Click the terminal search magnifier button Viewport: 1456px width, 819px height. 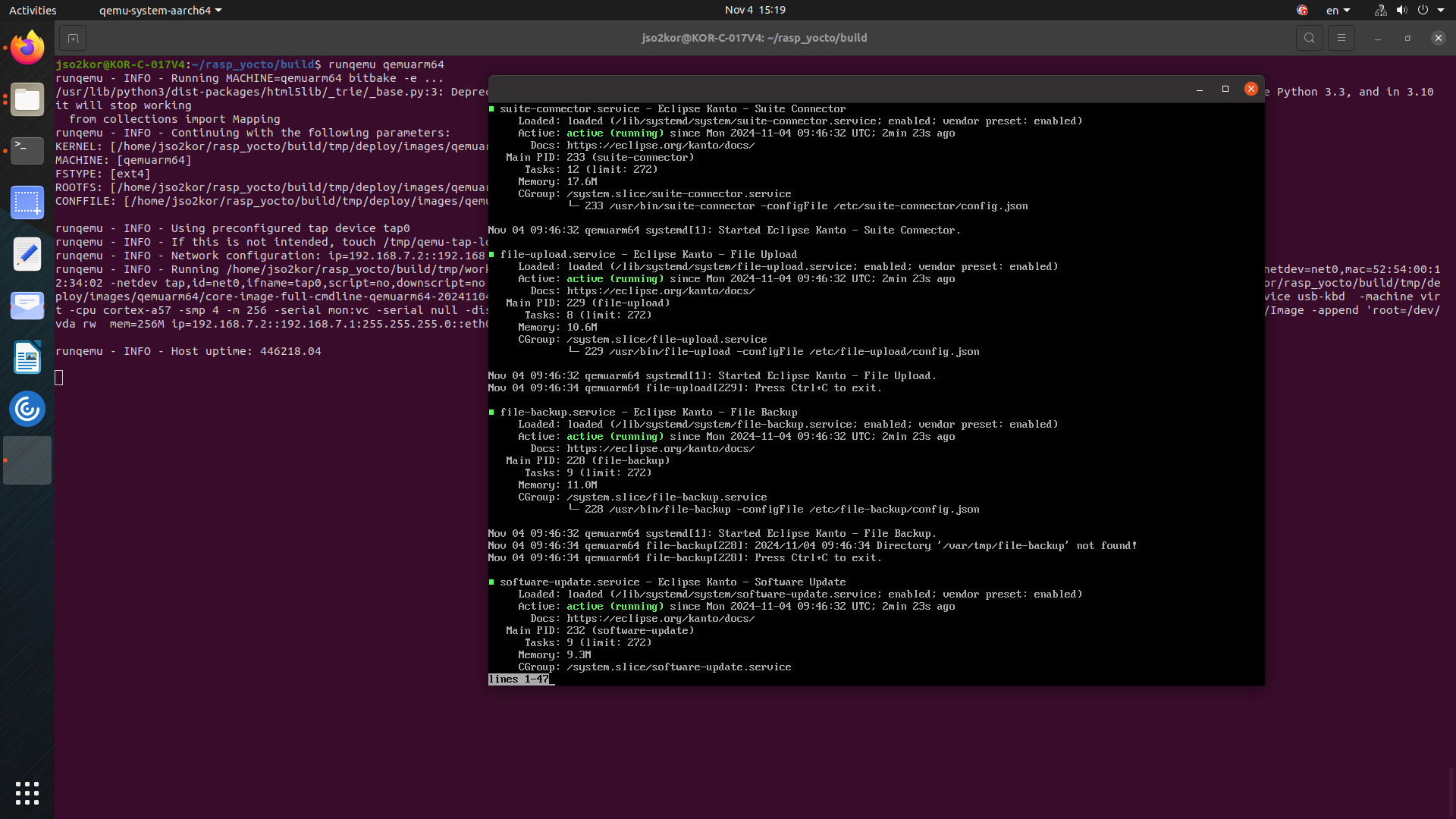[x=1309, y=38]
